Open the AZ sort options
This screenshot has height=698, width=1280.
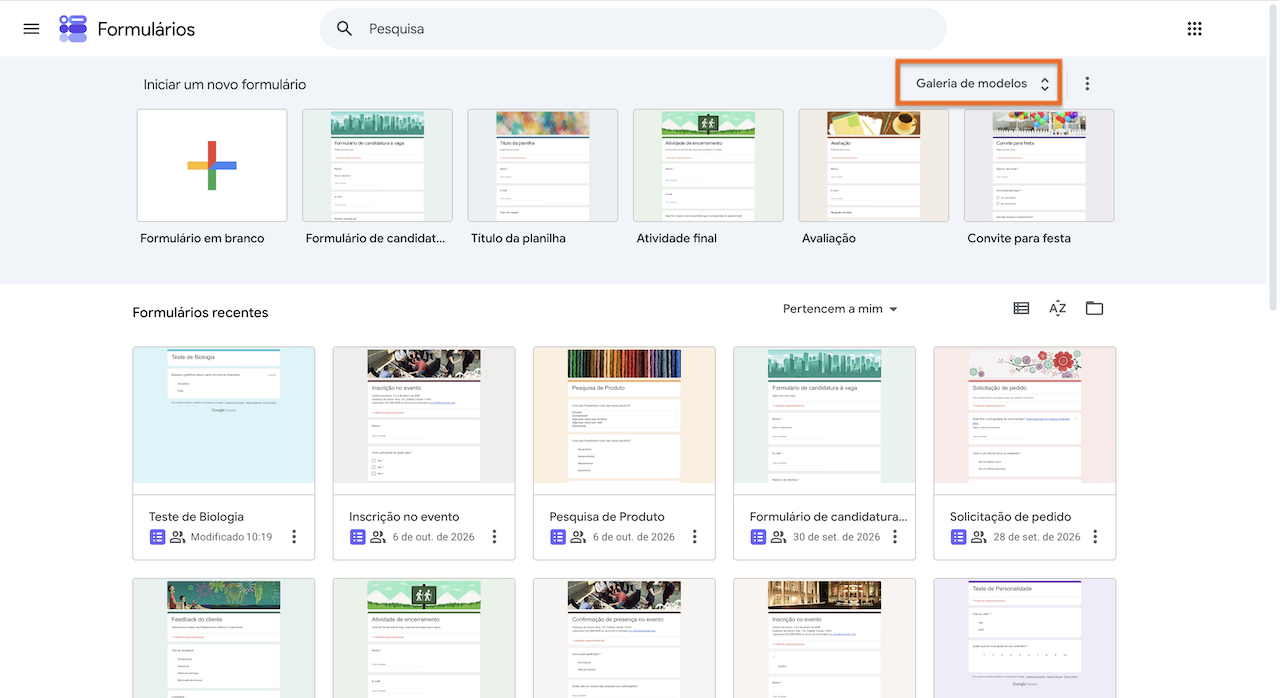pyautogui.click(x=1058, y=309)
